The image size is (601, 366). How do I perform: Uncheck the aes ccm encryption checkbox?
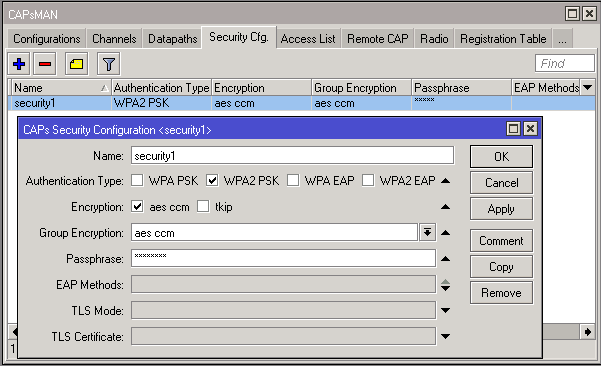(137, 207)
